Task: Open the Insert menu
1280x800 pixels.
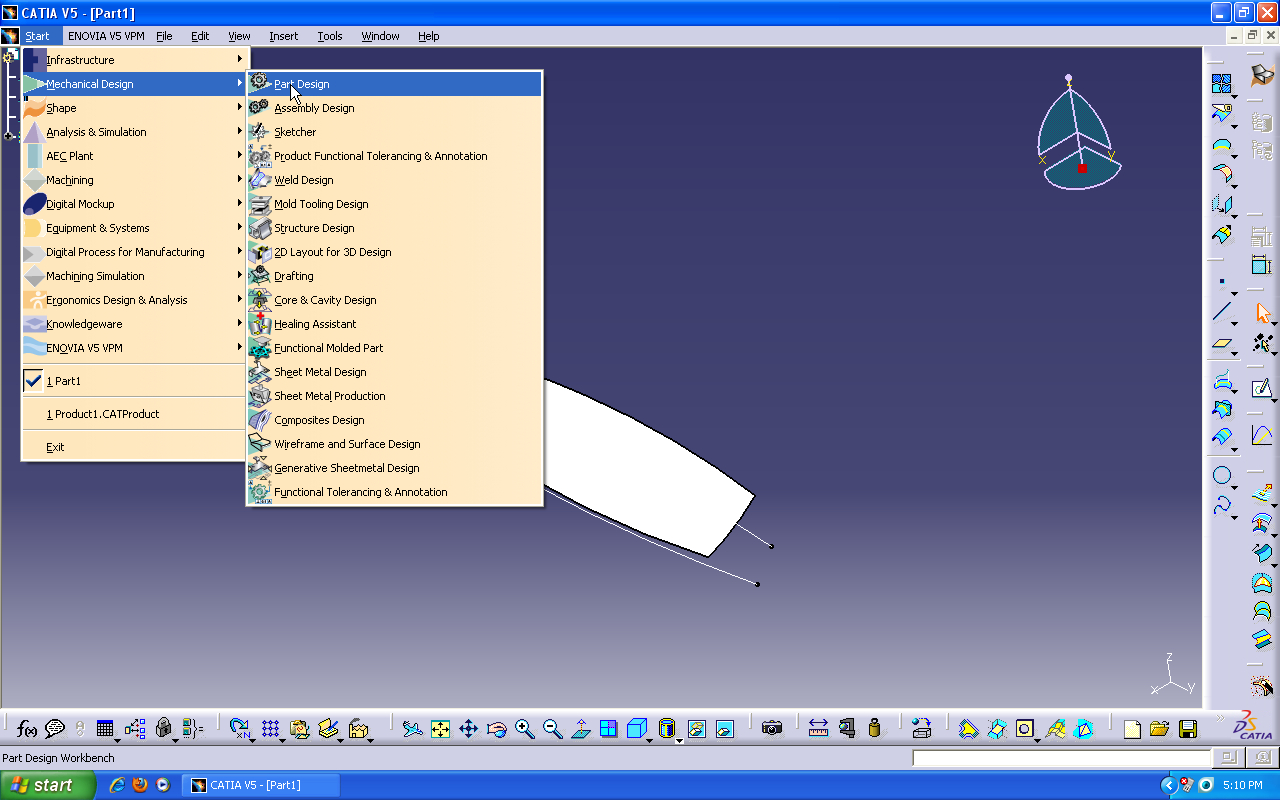Action: click(x=284, y=36)
